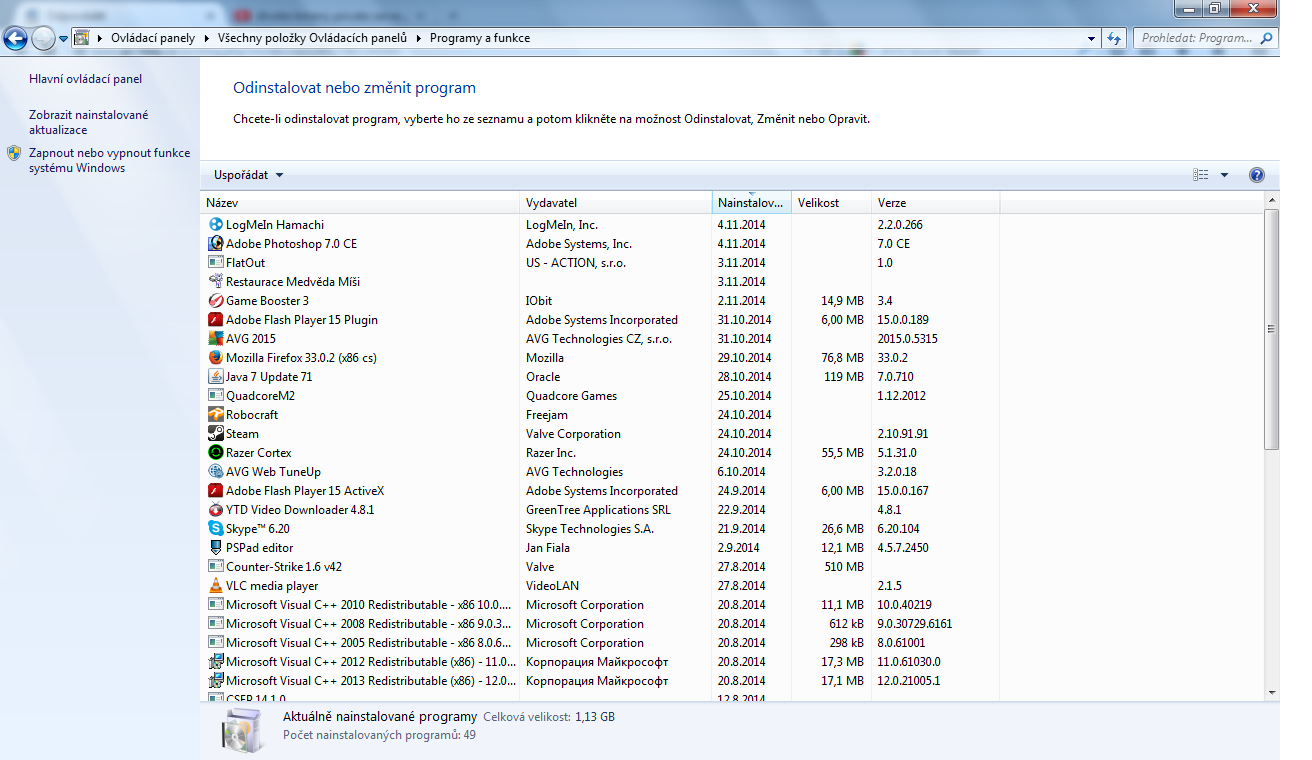
Task: Click the Mozilla Firefox 33.0.2 icon
Action: pyautogui.click(x=215, y=358)
